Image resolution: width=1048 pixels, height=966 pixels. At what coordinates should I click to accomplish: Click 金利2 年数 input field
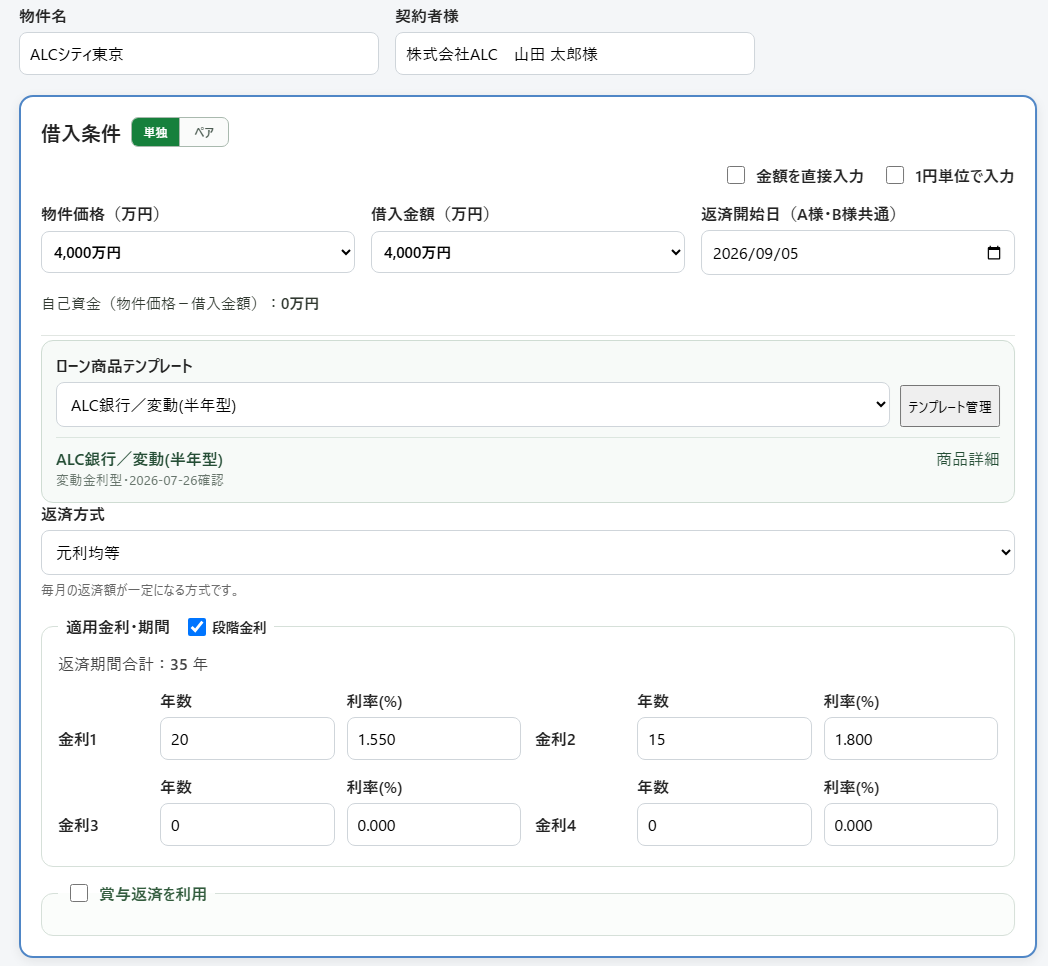(724, 739)
